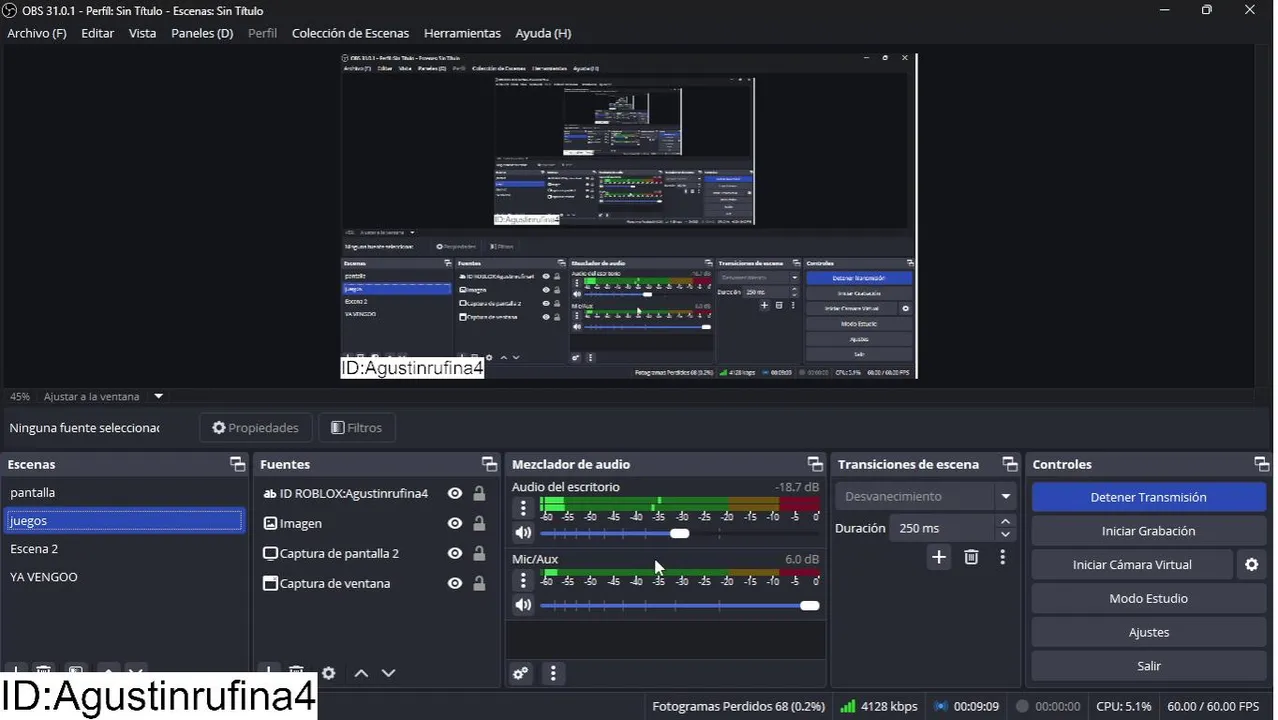Open advanced audio properties gears icon
1278x720 pixels.
[x=520, y=673]
